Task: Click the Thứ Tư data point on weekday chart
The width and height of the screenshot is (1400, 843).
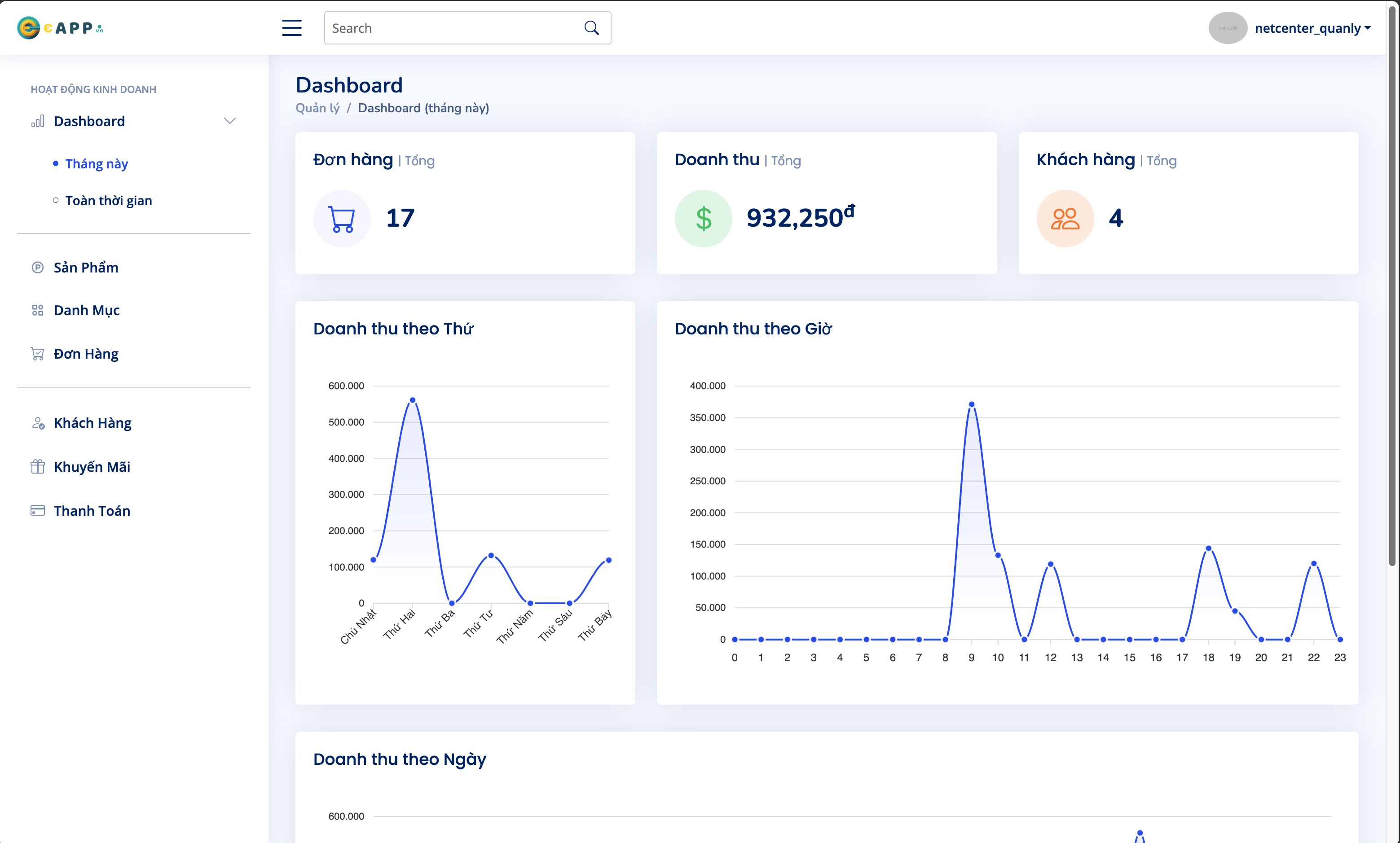Action: pyautogui.click(x=491, y=556)
